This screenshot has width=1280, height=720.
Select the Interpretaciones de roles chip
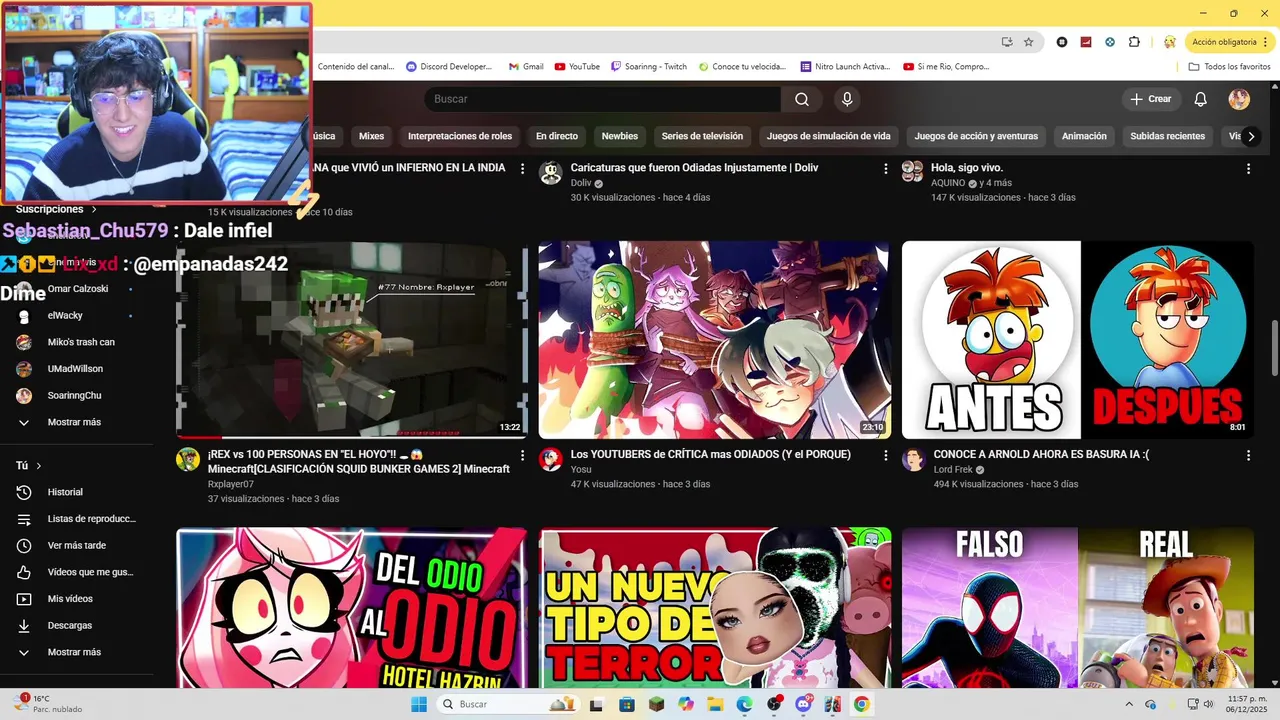click(x=460, y=136)
